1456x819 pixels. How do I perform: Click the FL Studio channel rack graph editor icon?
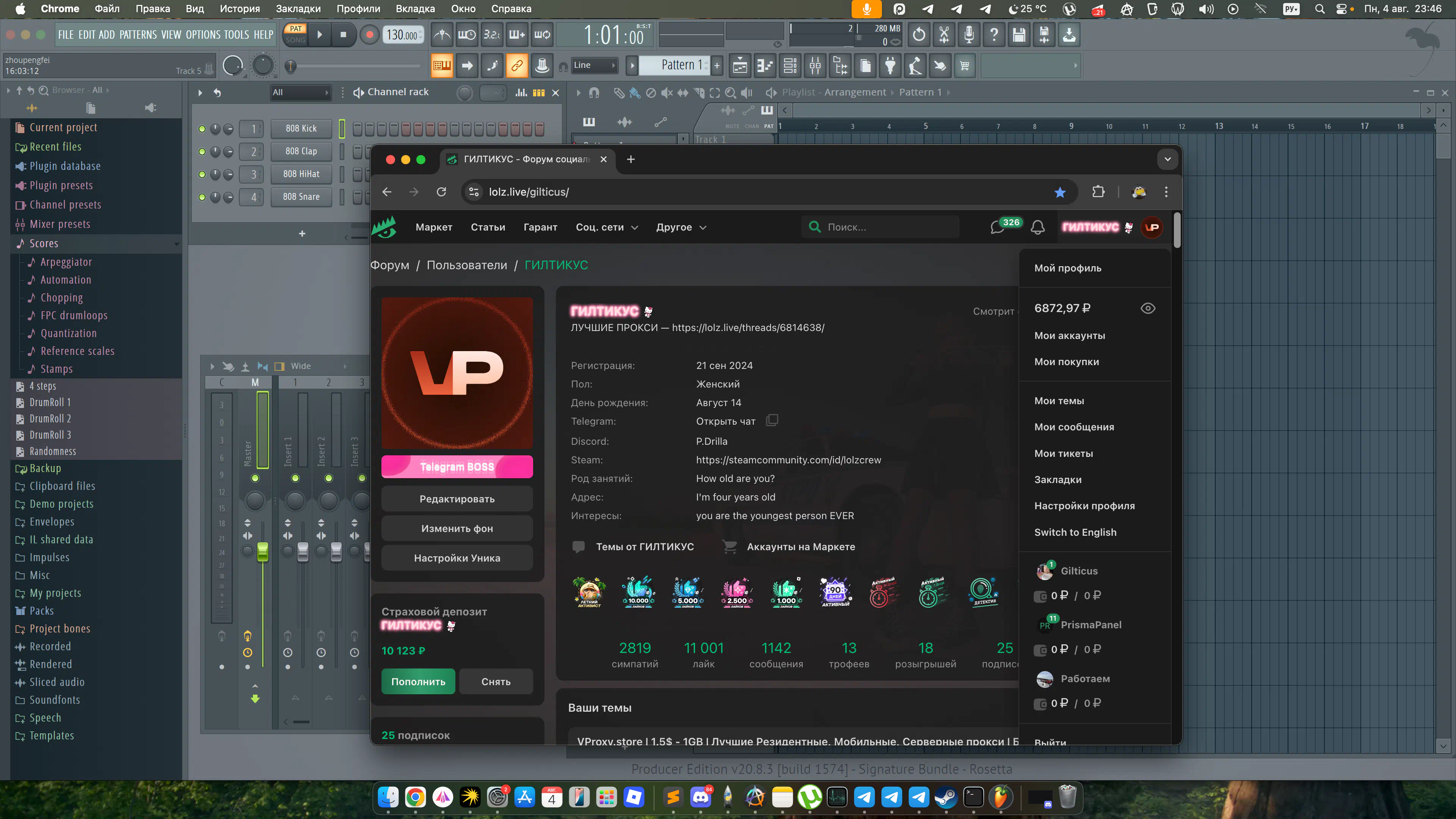(x=521, y=92)
